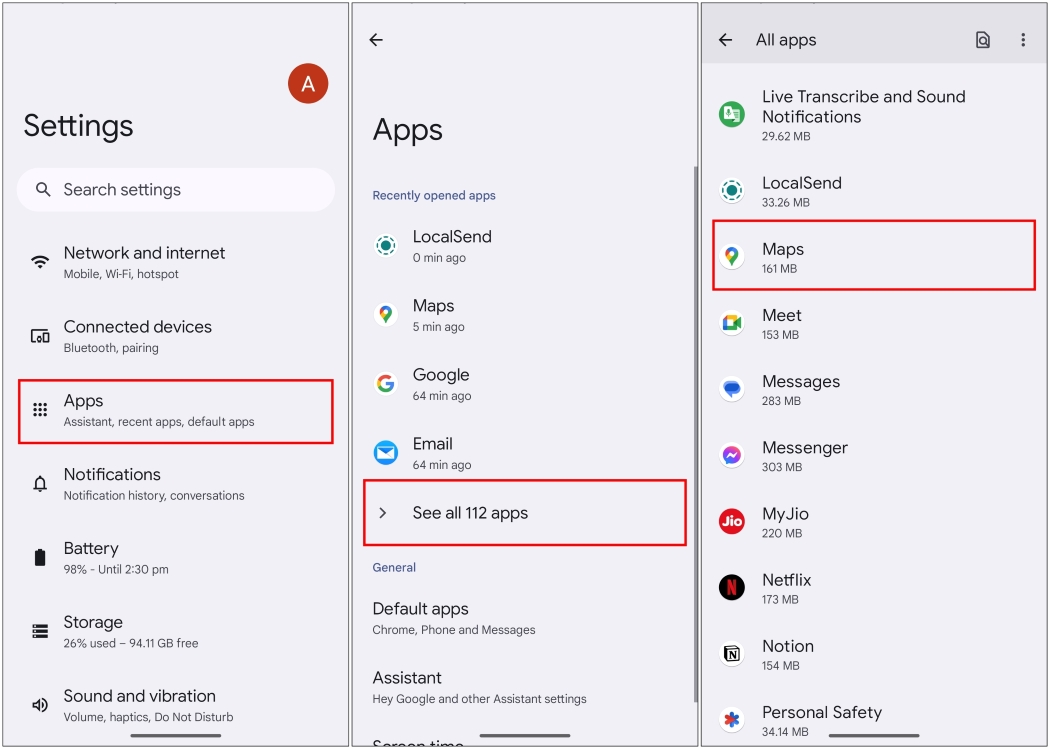This screenshot has width=1050, height=749.
Task: Select the Notifications settings entry
Action: (175, 483)
